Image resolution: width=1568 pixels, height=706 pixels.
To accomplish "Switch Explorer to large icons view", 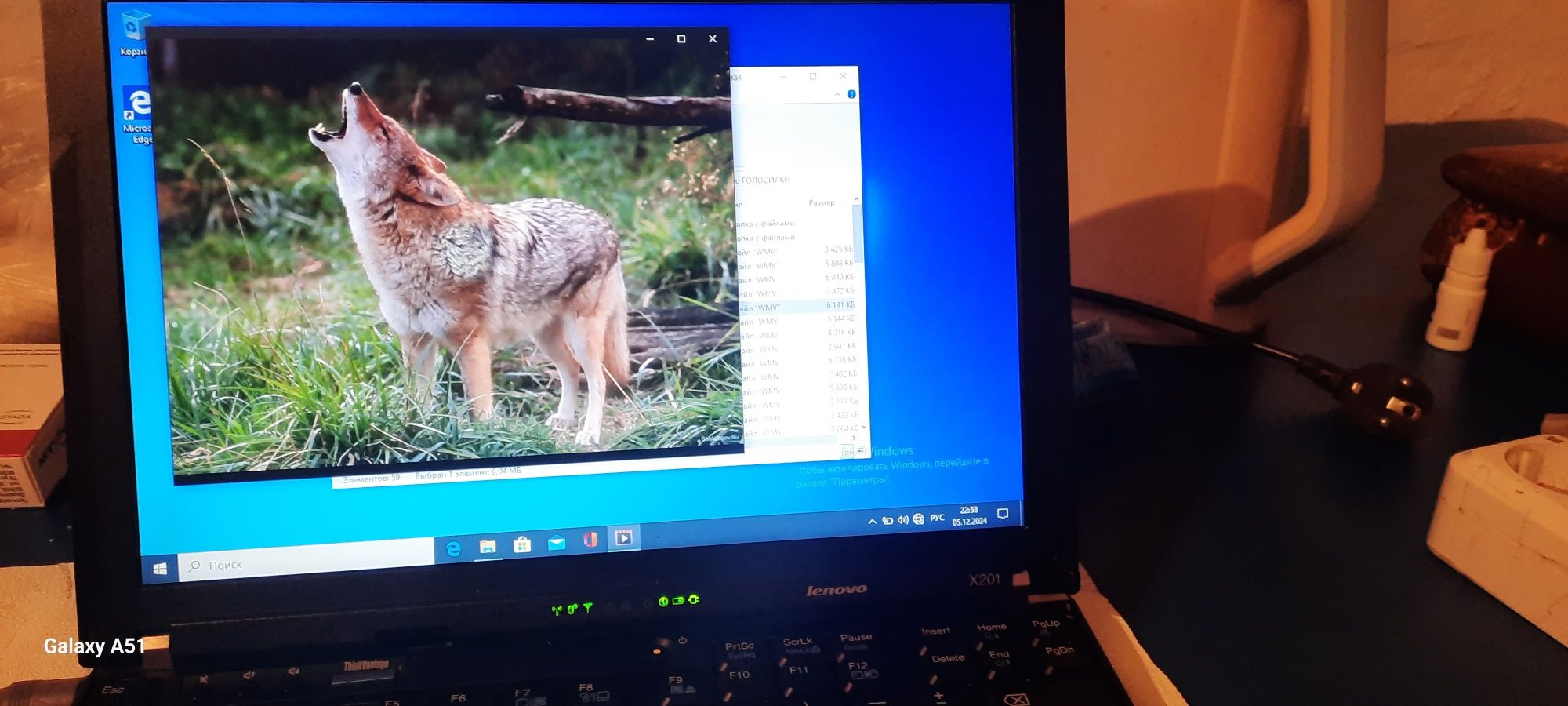I will click(860, 451).
